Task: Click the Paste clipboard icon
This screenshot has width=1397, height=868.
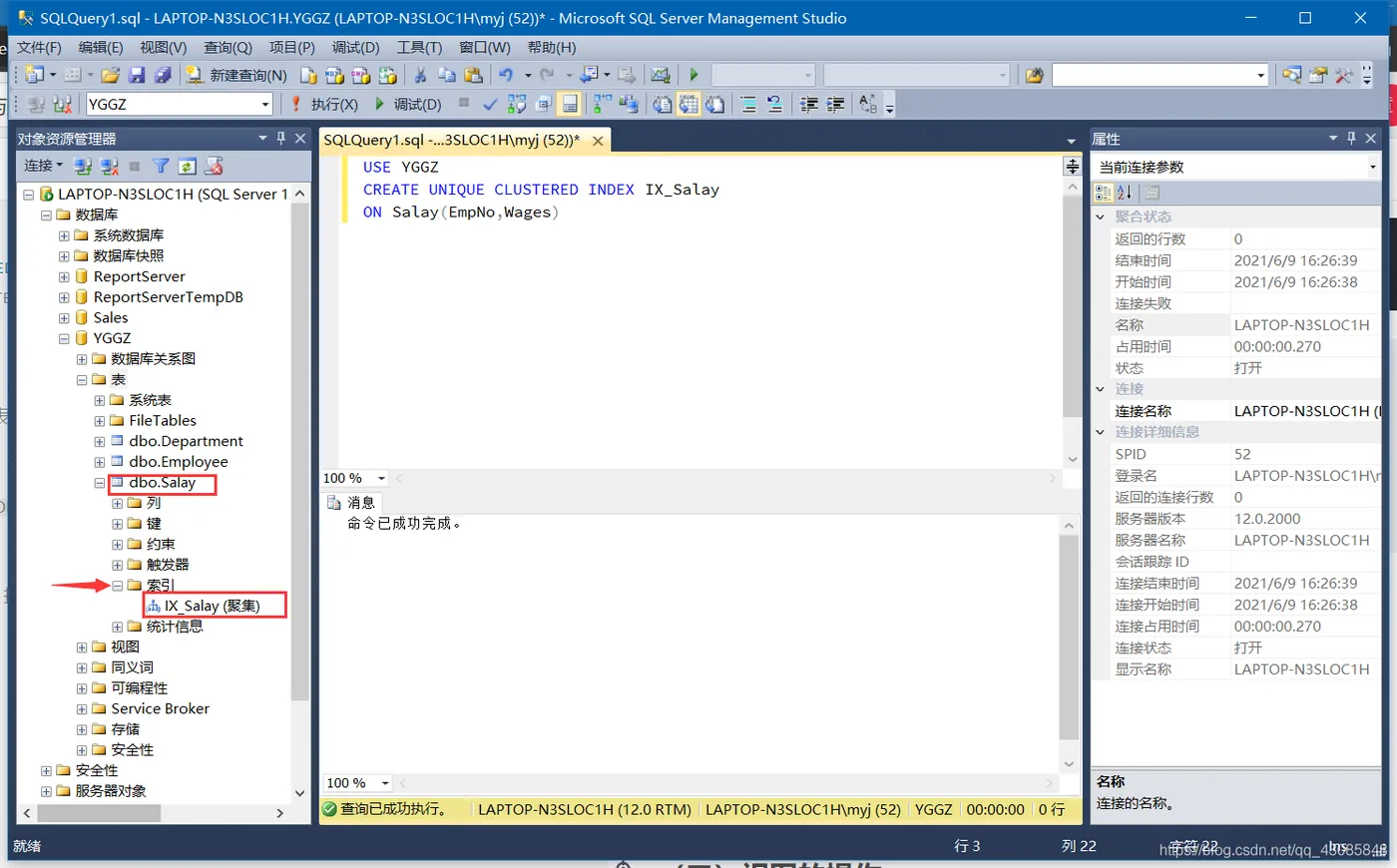Action: pyautogui.click(x=473, y=75)
